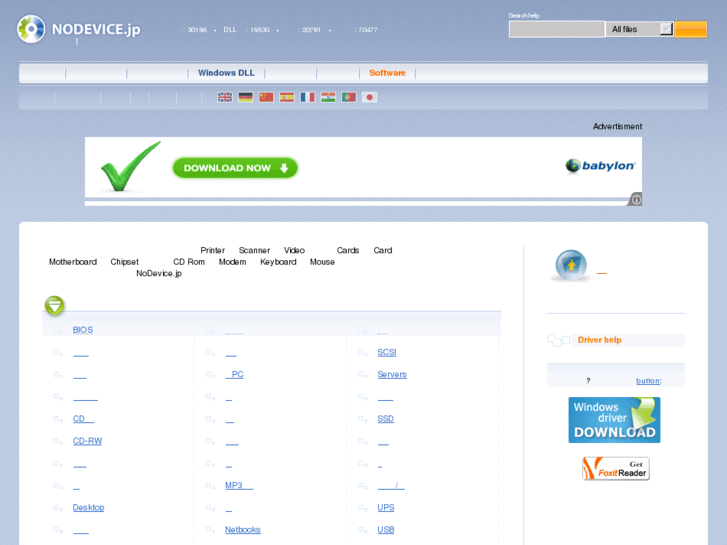The image size is (727, 545).
Task: Open the UPS category link
Action: click(386, 507)
